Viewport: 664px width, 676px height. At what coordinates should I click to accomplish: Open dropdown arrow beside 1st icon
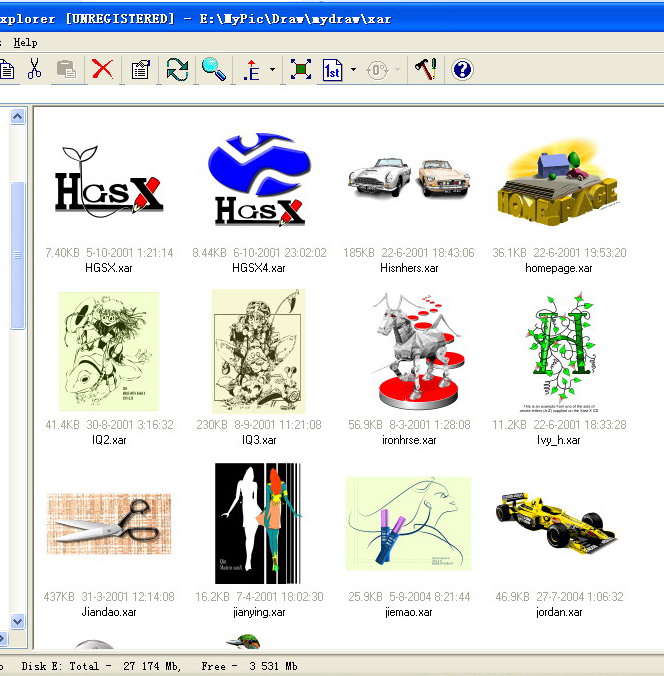tap(354, 69)
